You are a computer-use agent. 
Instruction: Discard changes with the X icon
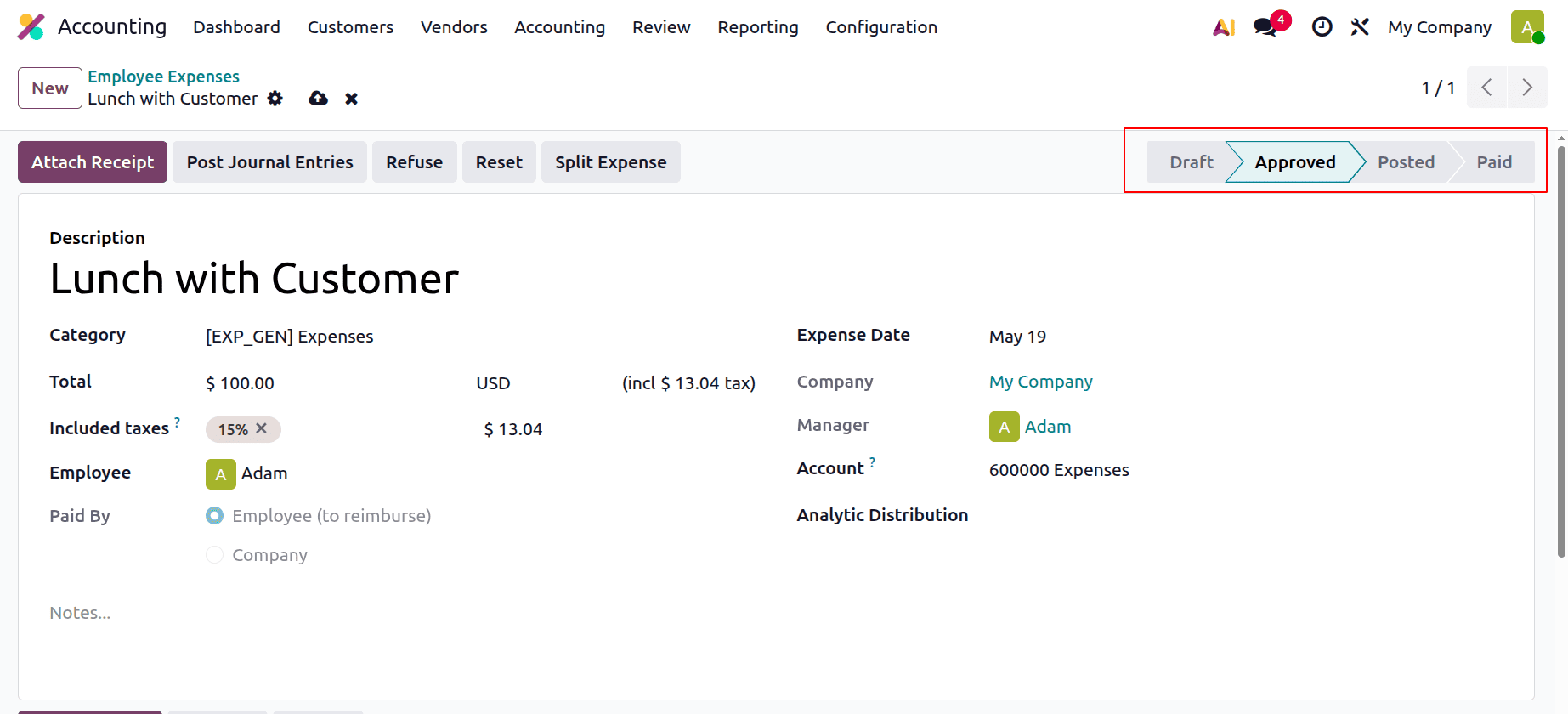tap(351, 99)
